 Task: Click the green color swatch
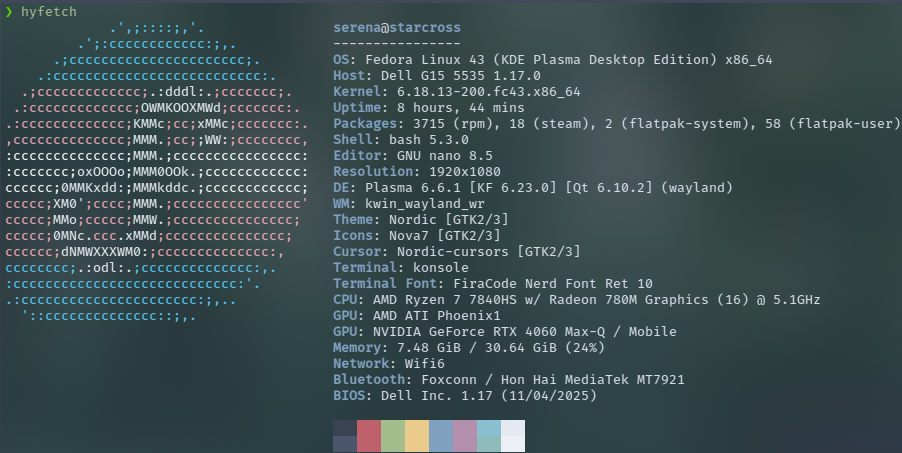[x=393, y=436]
